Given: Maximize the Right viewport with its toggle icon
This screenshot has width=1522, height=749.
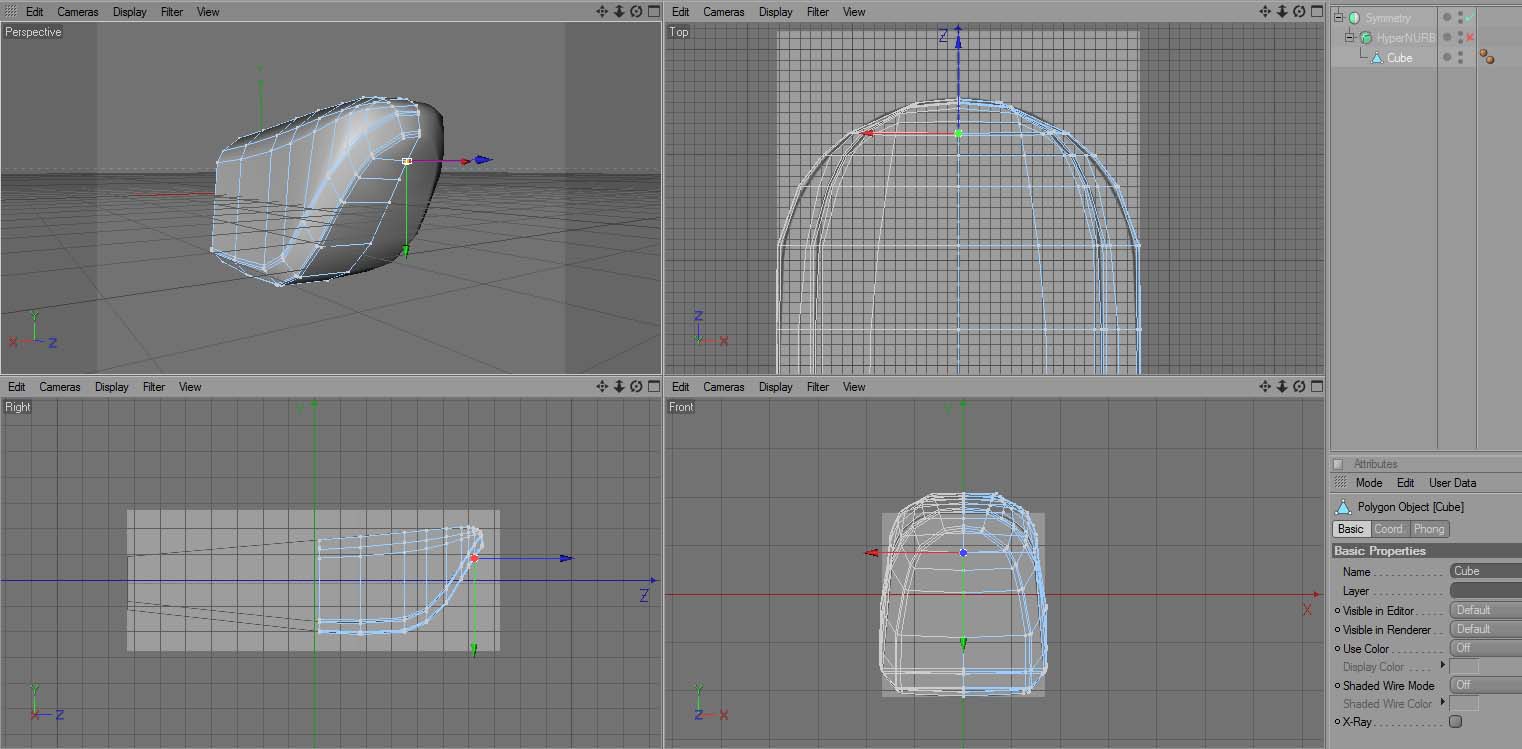Looking at the screenshot, I should tap(653, 386).
